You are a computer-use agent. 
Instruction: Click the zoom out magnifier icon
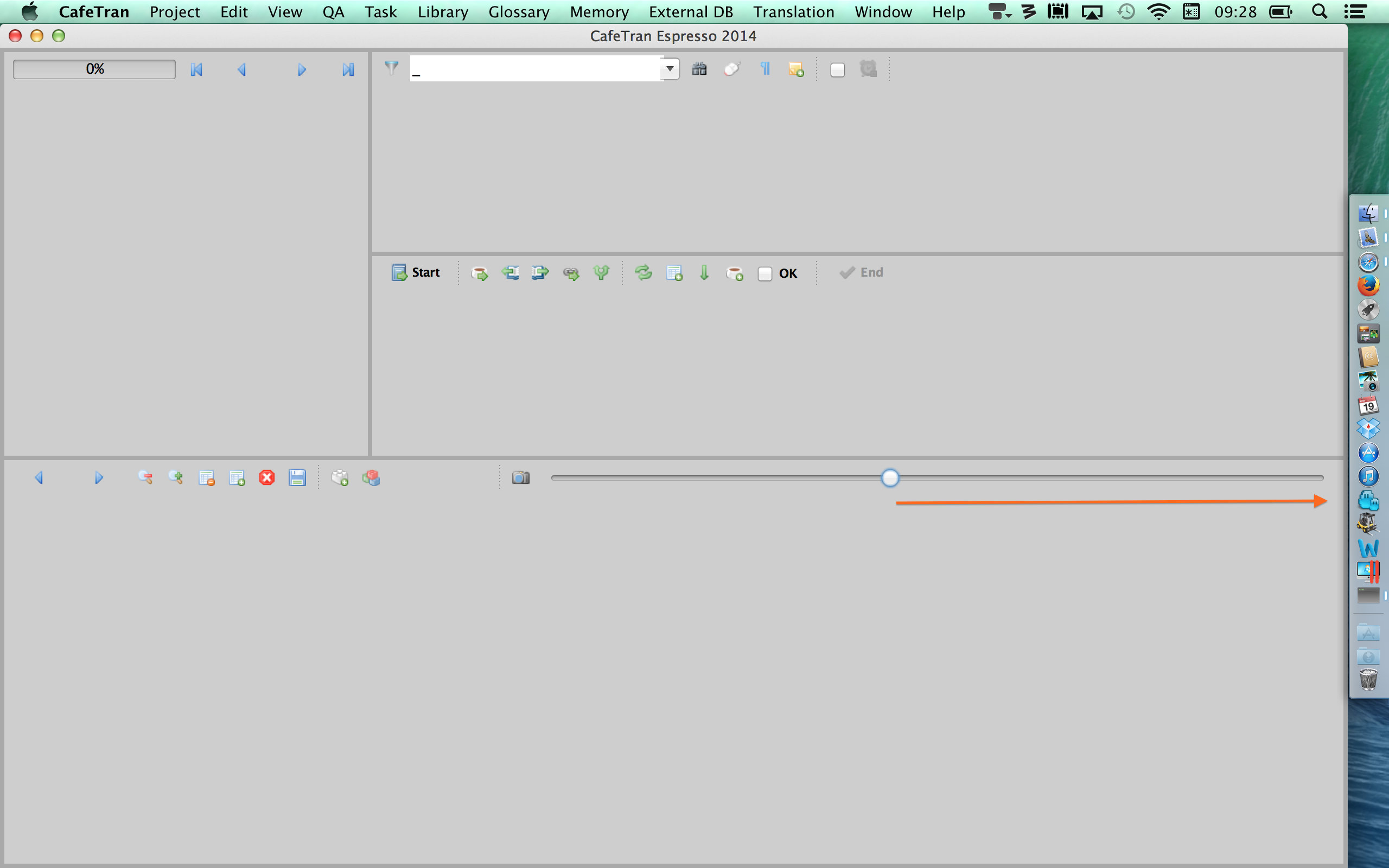pyautogui.click(x=145, y=477)
